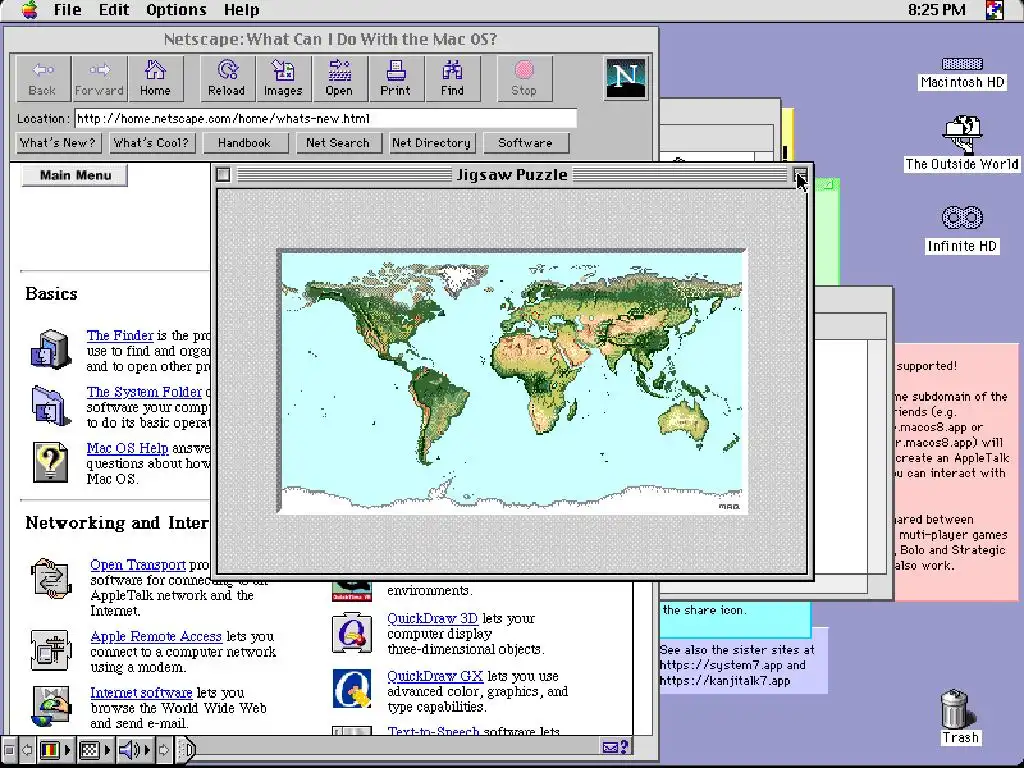The width and height of the screenshot is (1024, 768).
Task: Click the Apple Remote Access icon
Action: 51,650
